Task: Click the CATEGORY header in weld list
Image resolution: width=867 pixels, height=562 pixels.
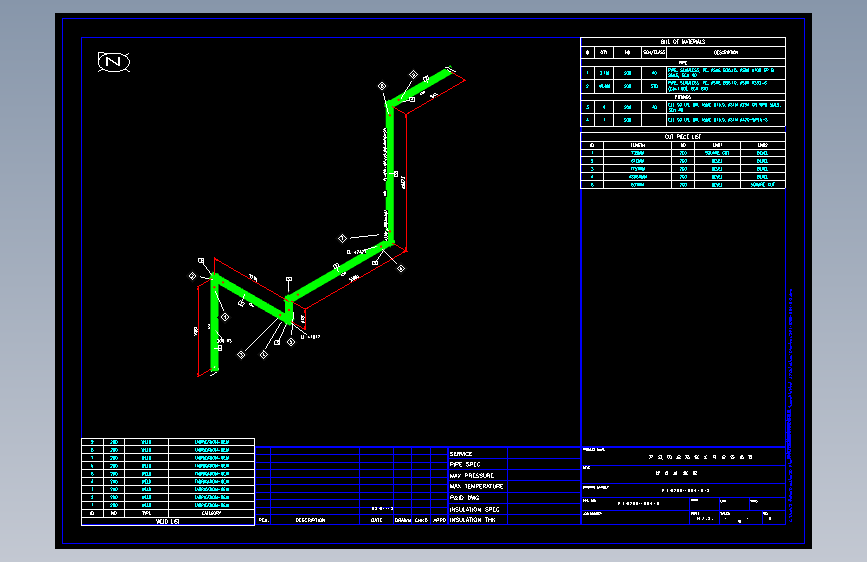Action: pos(211,513)
